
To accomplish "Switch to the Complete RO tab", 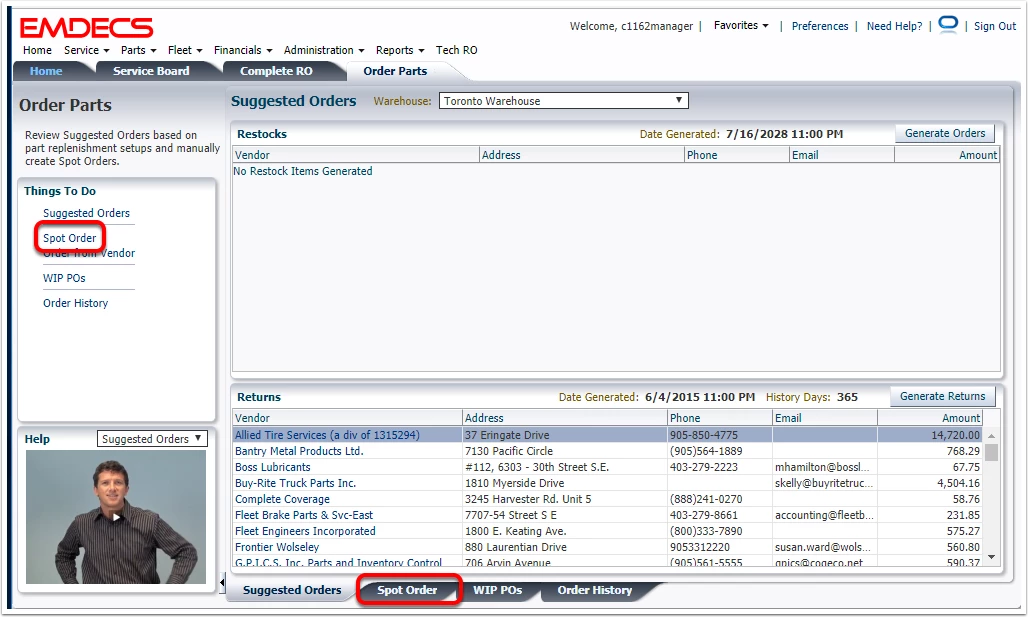I will coord(276,71).
